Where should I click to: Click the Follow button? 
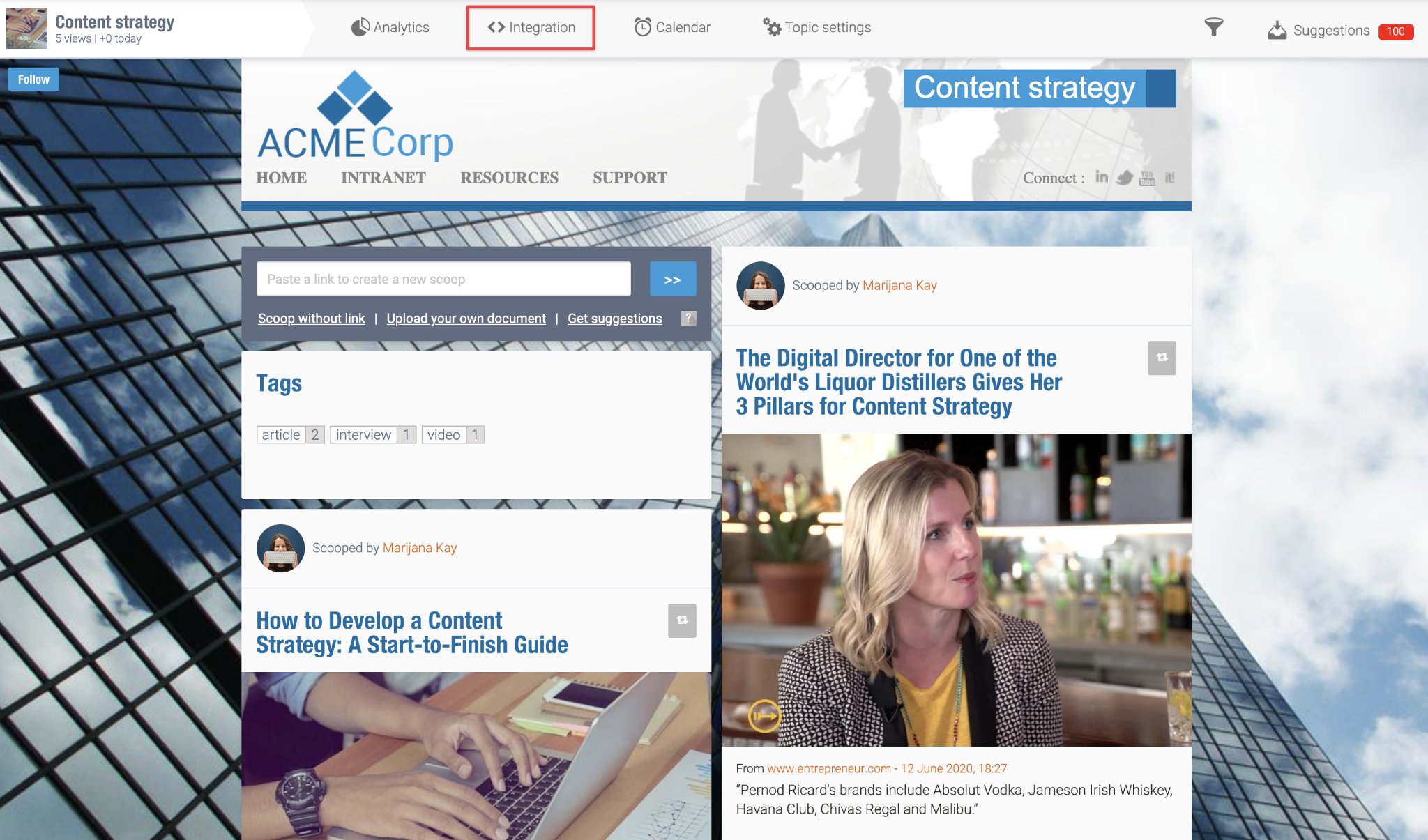coord(33,79)
